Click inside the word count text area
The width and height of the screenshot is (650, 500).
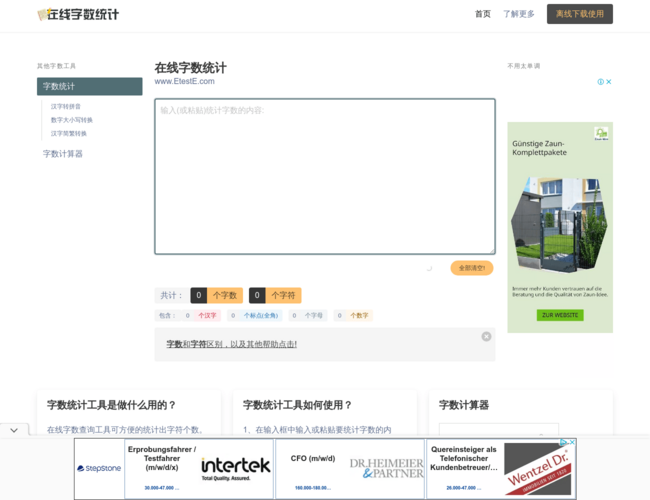tap(324, 176)
